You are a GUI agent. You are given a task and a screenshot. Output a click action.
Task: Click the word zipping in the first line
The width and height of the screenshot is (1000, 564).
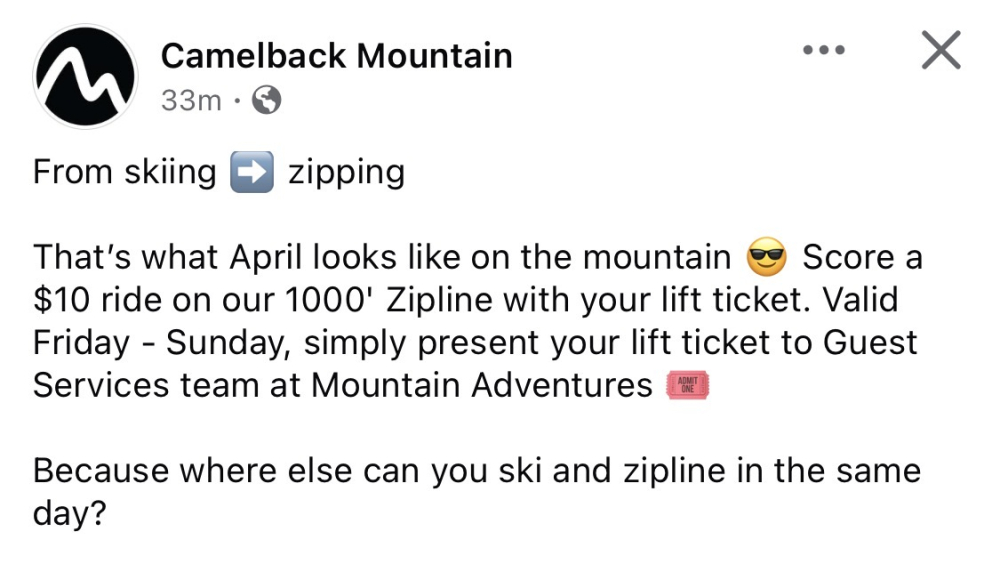pos(346,173)
